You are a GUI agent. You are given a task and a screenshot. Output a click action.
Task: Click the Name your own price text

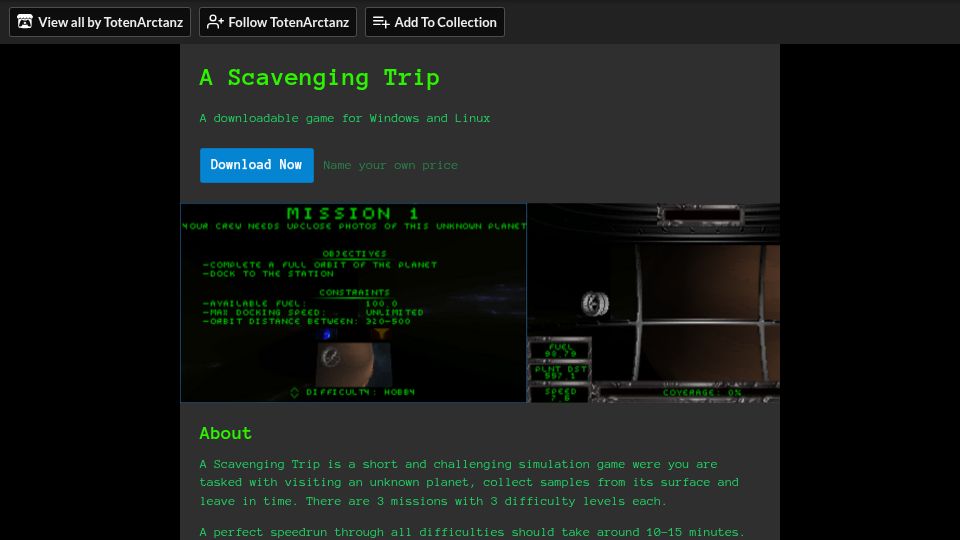coord(390,165)
